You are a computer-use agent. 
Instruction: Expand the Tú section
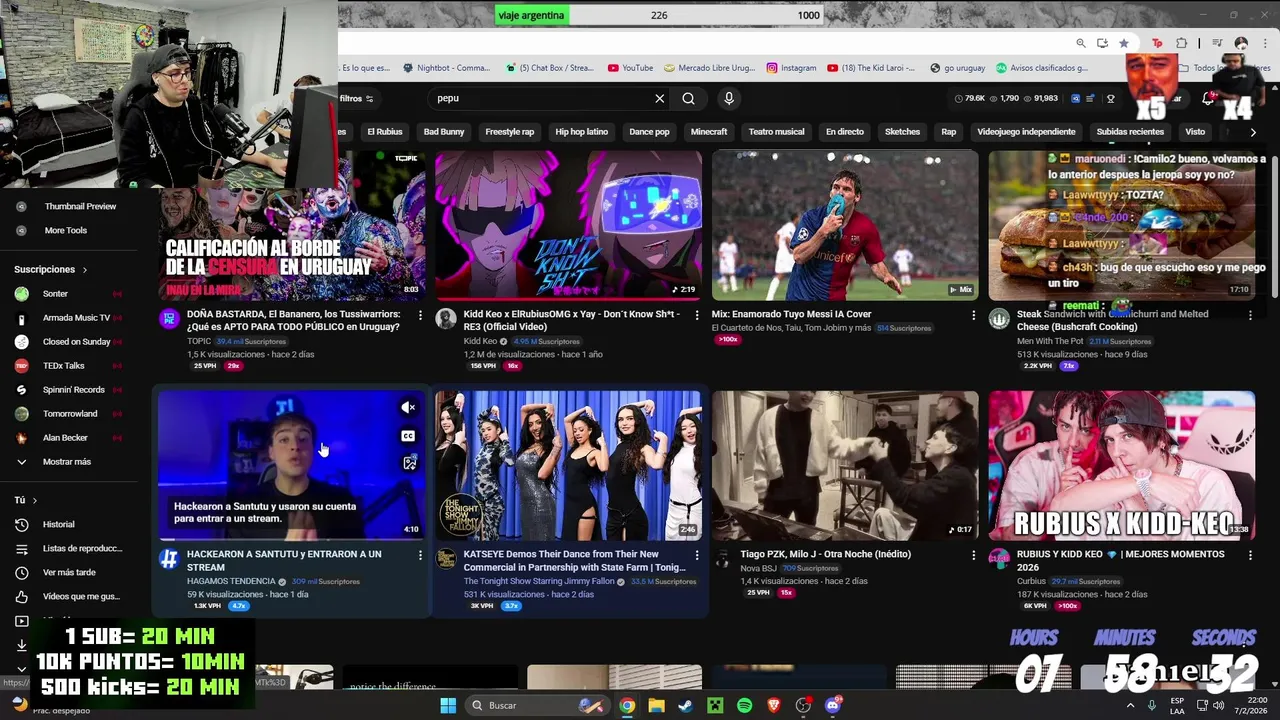[26, 500]
